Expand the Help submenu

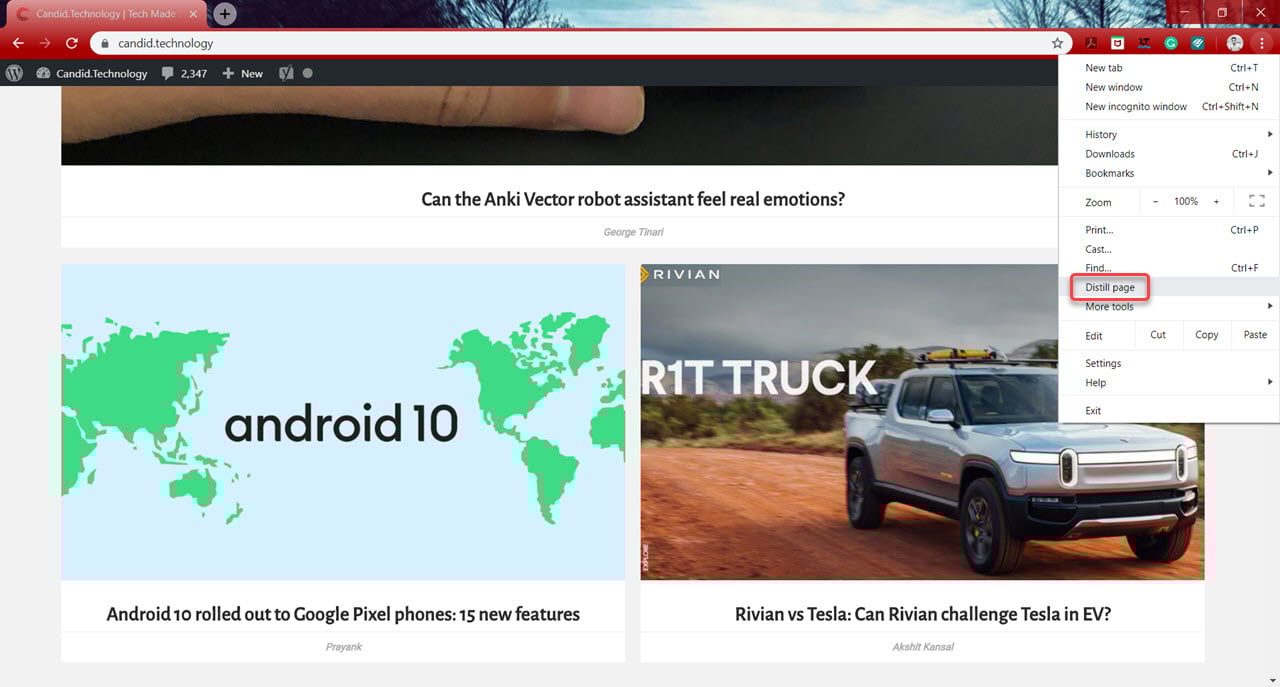(1169, 383)
